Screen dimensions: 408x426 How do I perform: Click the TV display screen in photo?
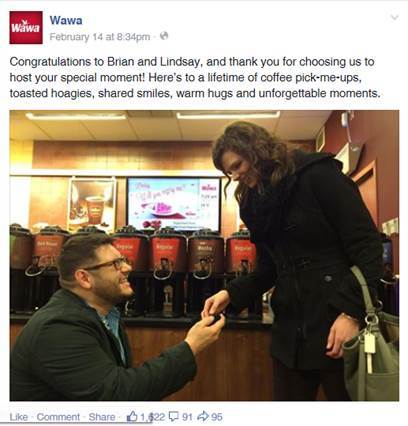174,204
